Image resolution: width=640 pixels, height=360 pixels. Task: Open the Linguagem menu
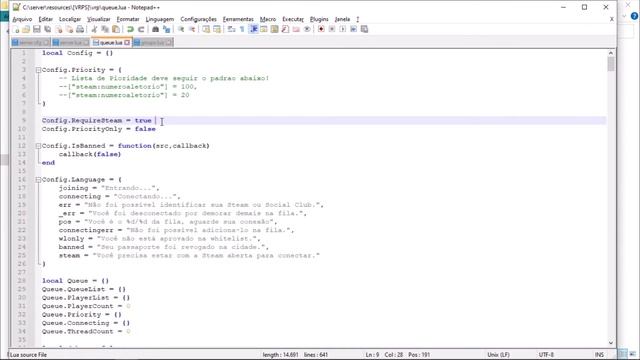160,19
